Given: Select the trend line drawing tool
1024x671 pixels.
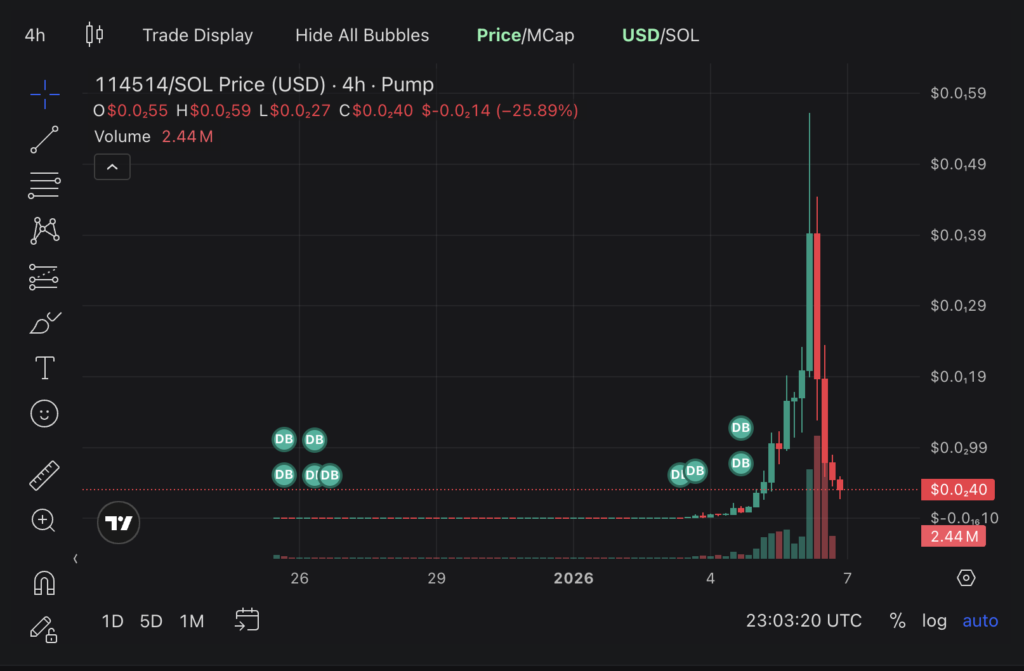Looking at the screenshot, I should [45, 140].
